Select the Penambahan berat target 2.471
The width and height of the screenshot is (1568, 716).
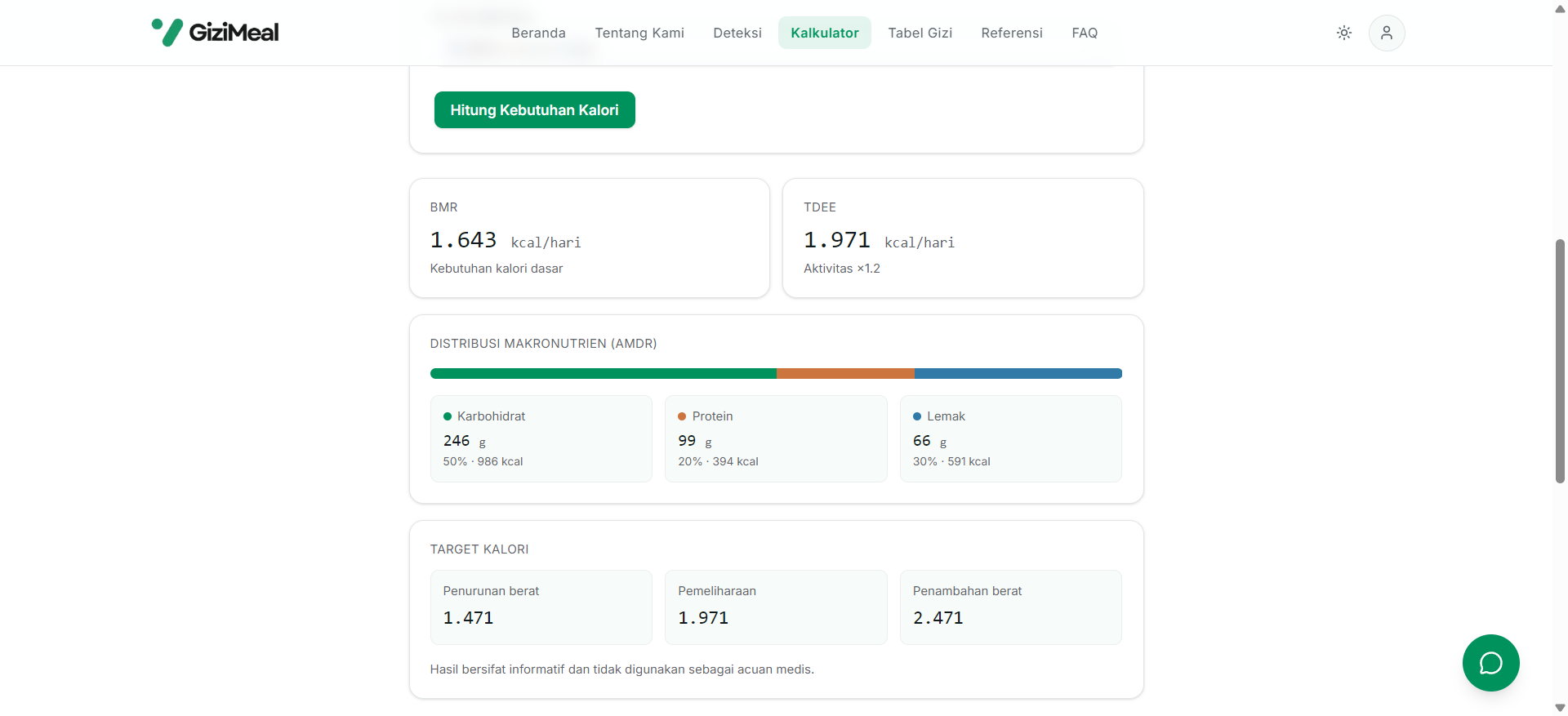[x=1011, y=607]
